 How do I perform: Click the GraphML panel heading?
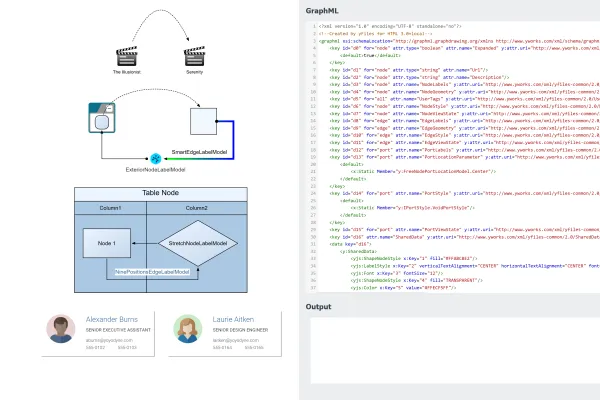pos(322,11)
